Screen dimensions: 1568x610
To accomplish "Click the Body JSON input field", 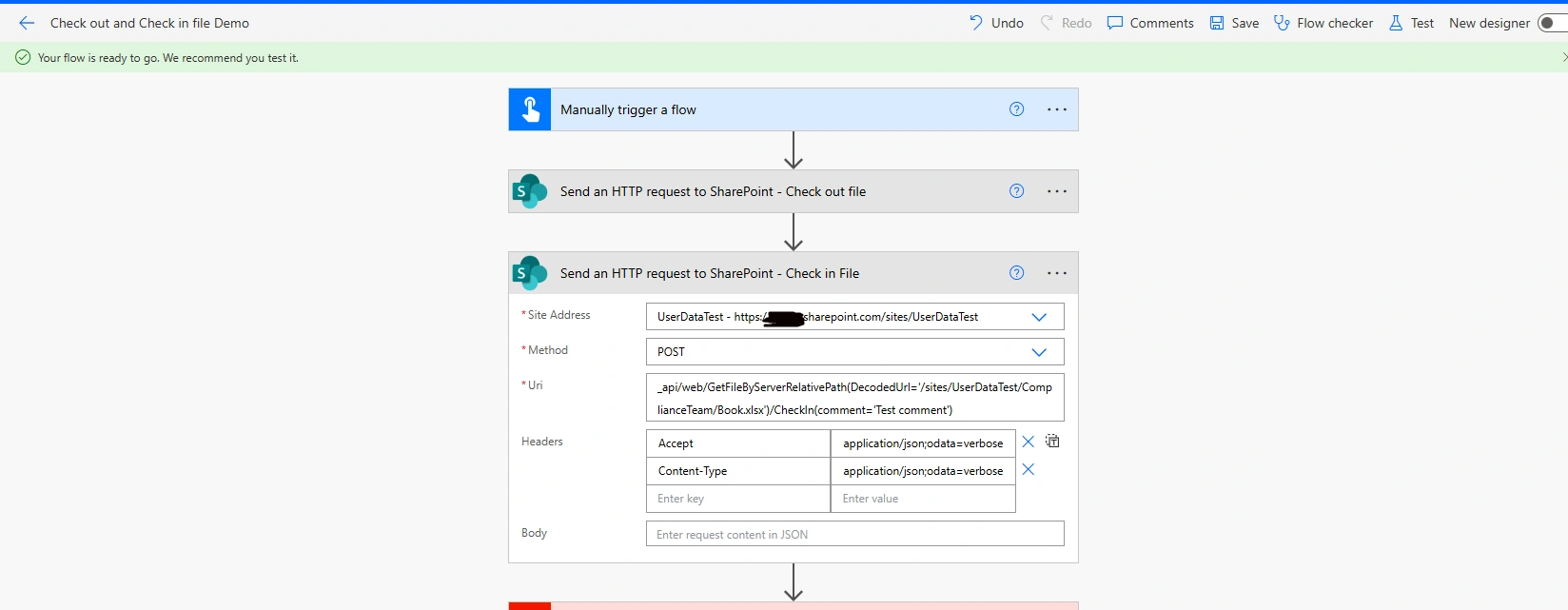I will 854,534.
